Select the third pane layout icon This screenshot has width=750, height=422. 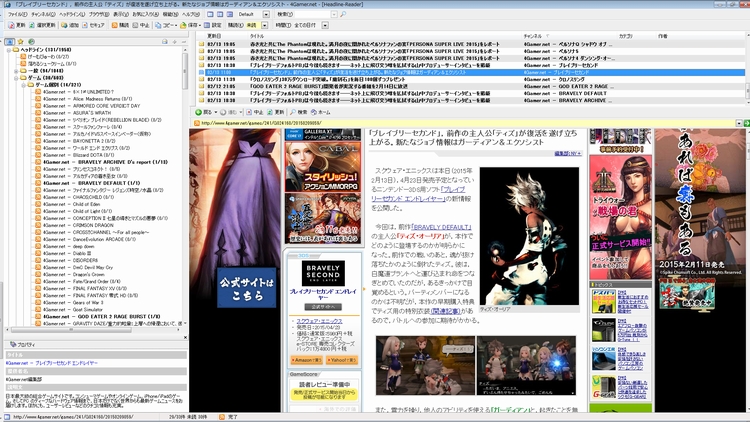tap(230, 14)
